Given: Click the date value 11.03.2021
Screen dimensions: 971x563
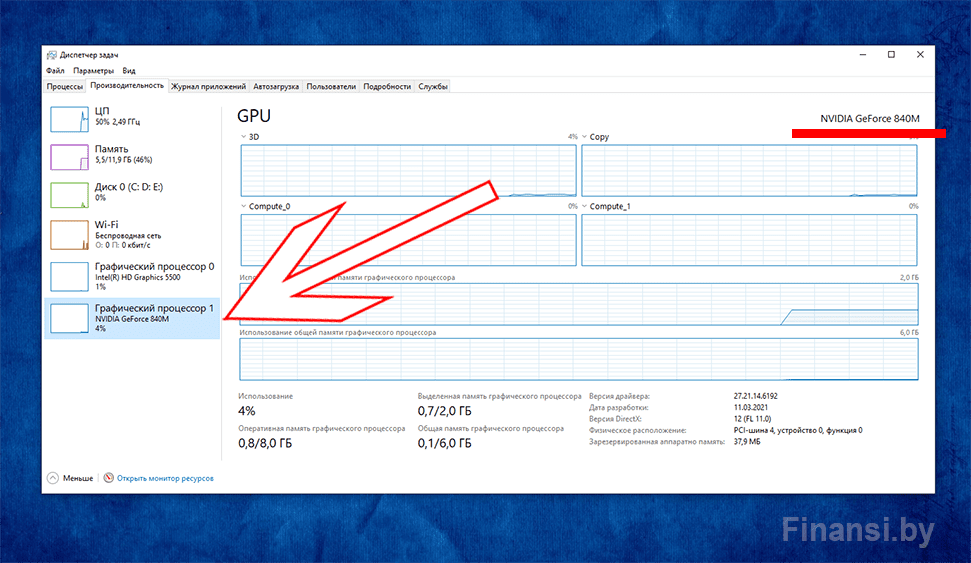Looking at the screenshot, I should pyautogui.click(x=751, y=408).
